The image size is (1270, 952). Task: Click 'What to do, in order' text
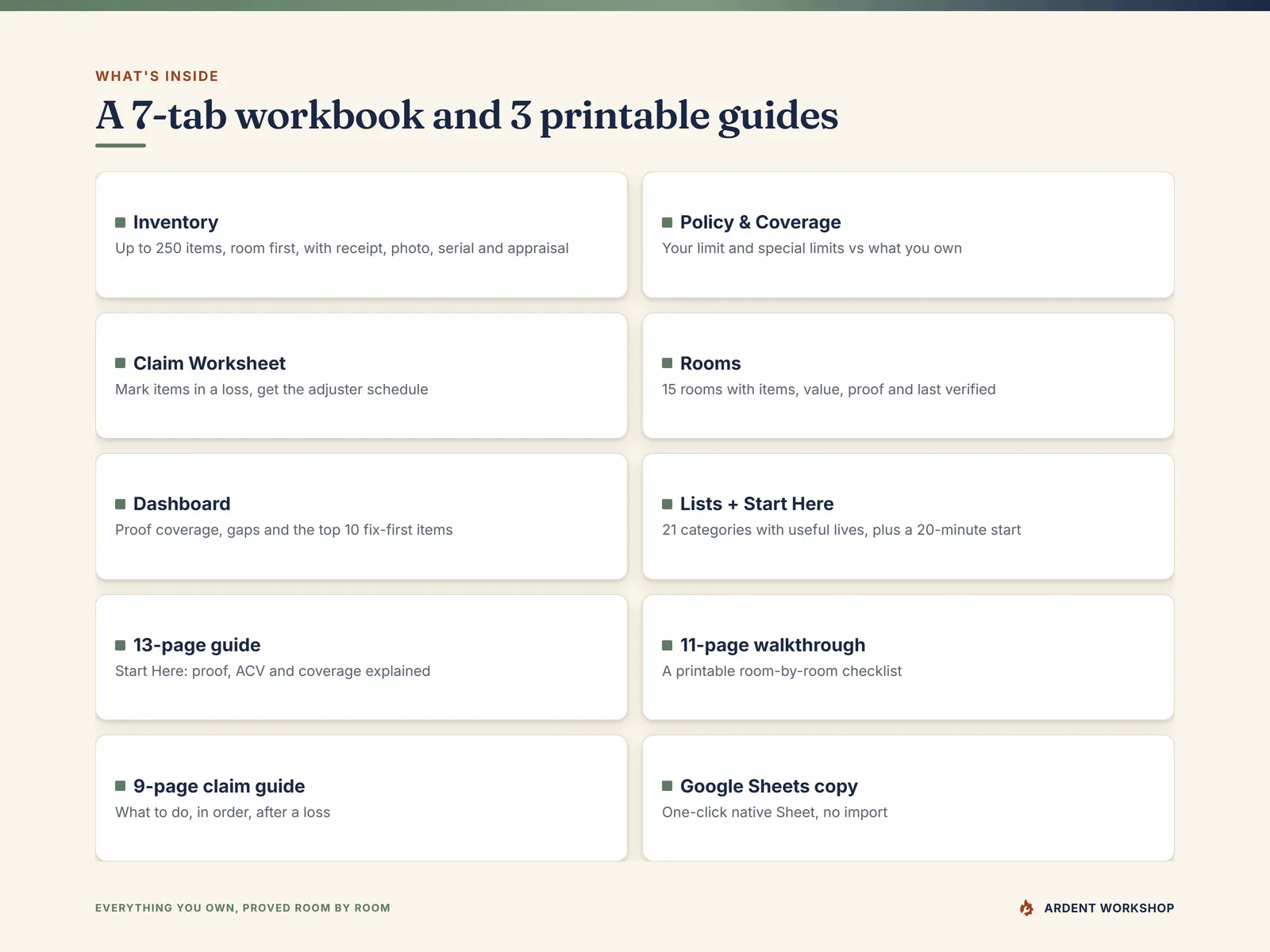click(223, 812)
